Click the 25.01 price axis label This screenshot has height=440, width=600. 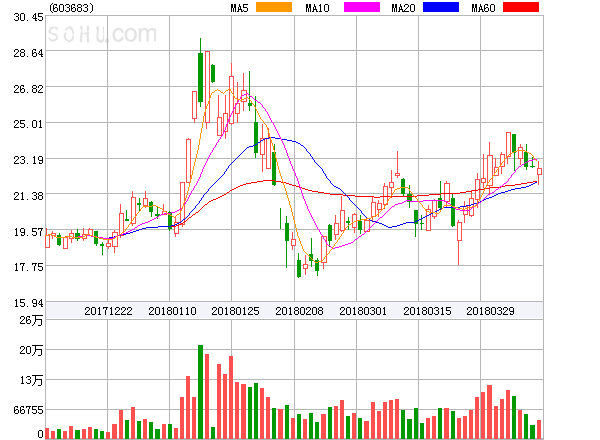28,124
